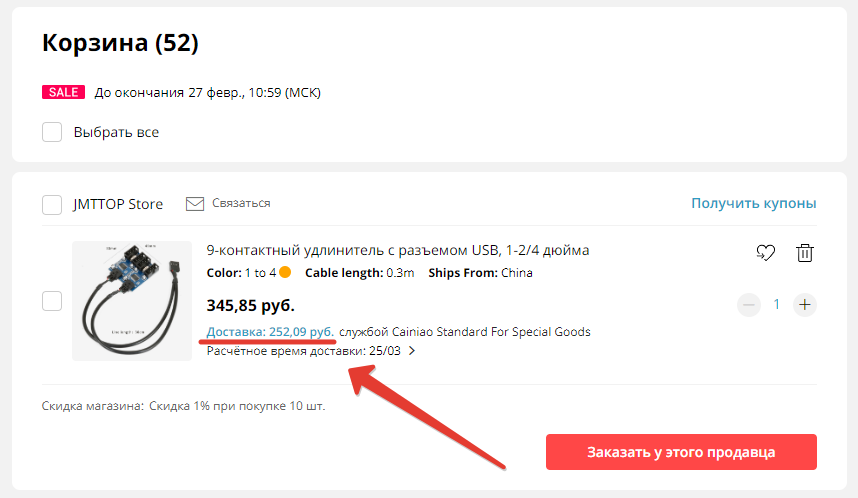Image resolution: width=858 pixels, height=498 pixels.
Task: Check the JMTTOP Store checkbox
Action: click(x=53, y=204)
